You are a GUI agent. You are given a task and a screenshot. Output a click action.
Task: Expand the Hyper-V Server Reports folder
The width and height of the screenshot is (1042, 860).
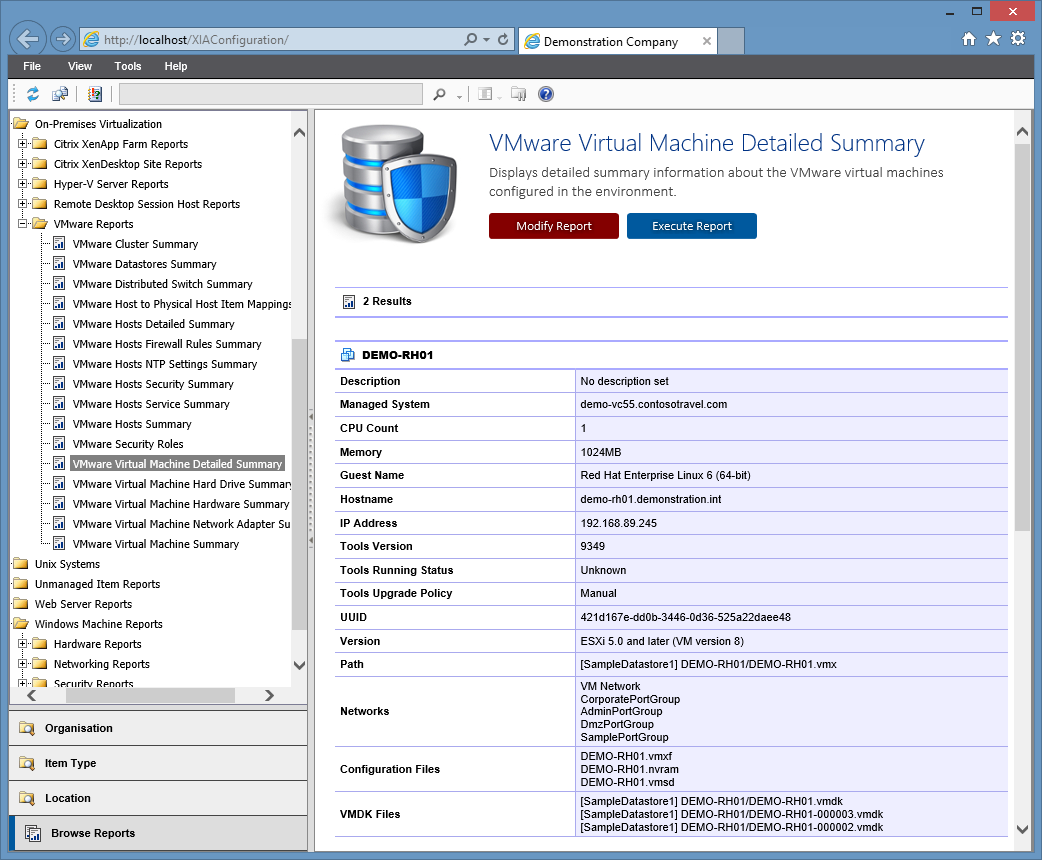[20, 183]
